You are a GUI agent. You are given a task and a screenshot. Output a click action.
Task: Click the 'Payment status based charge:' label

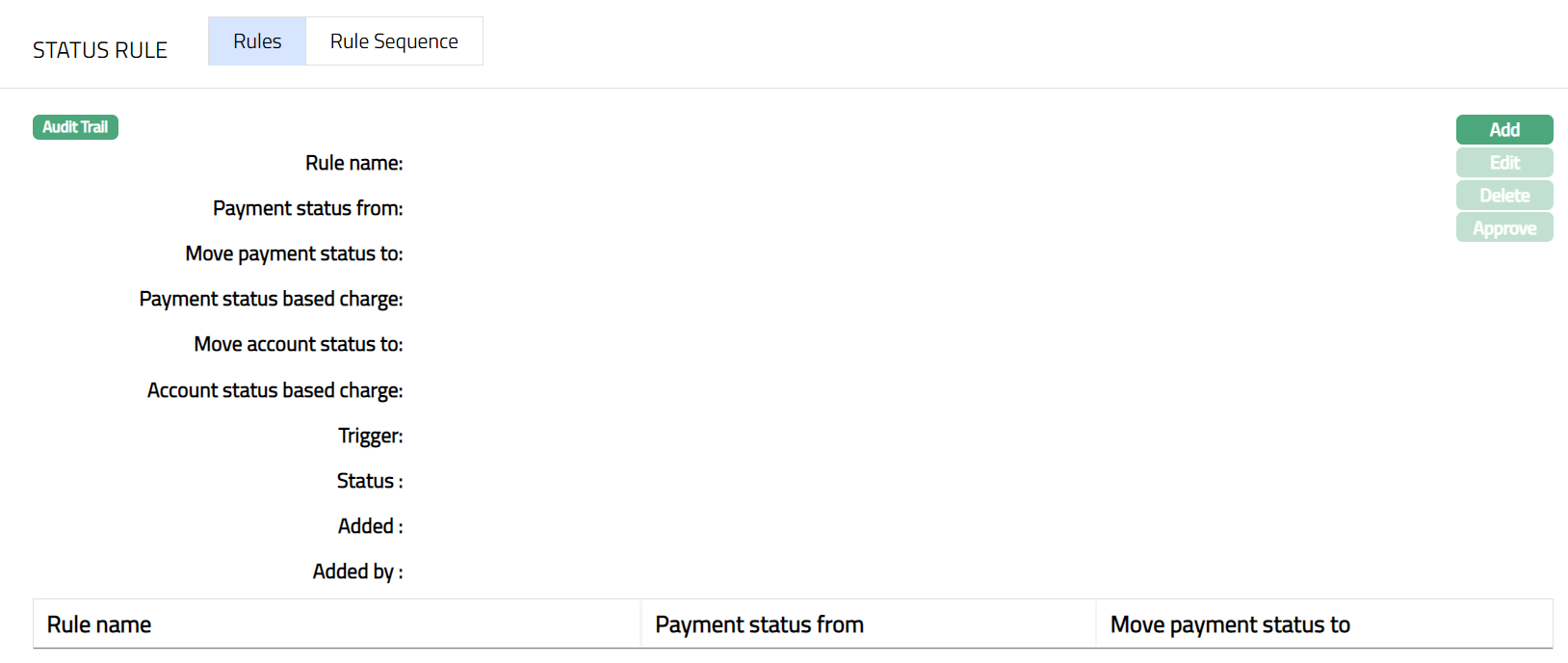point(271,299)
